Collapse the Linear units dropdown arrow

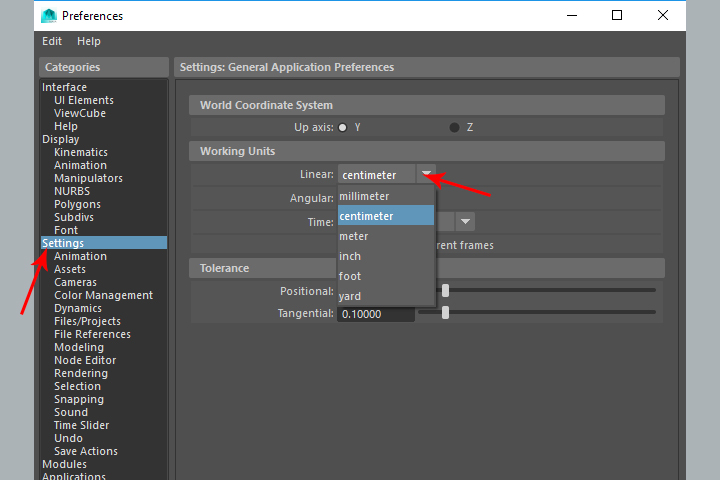(427, 174)
